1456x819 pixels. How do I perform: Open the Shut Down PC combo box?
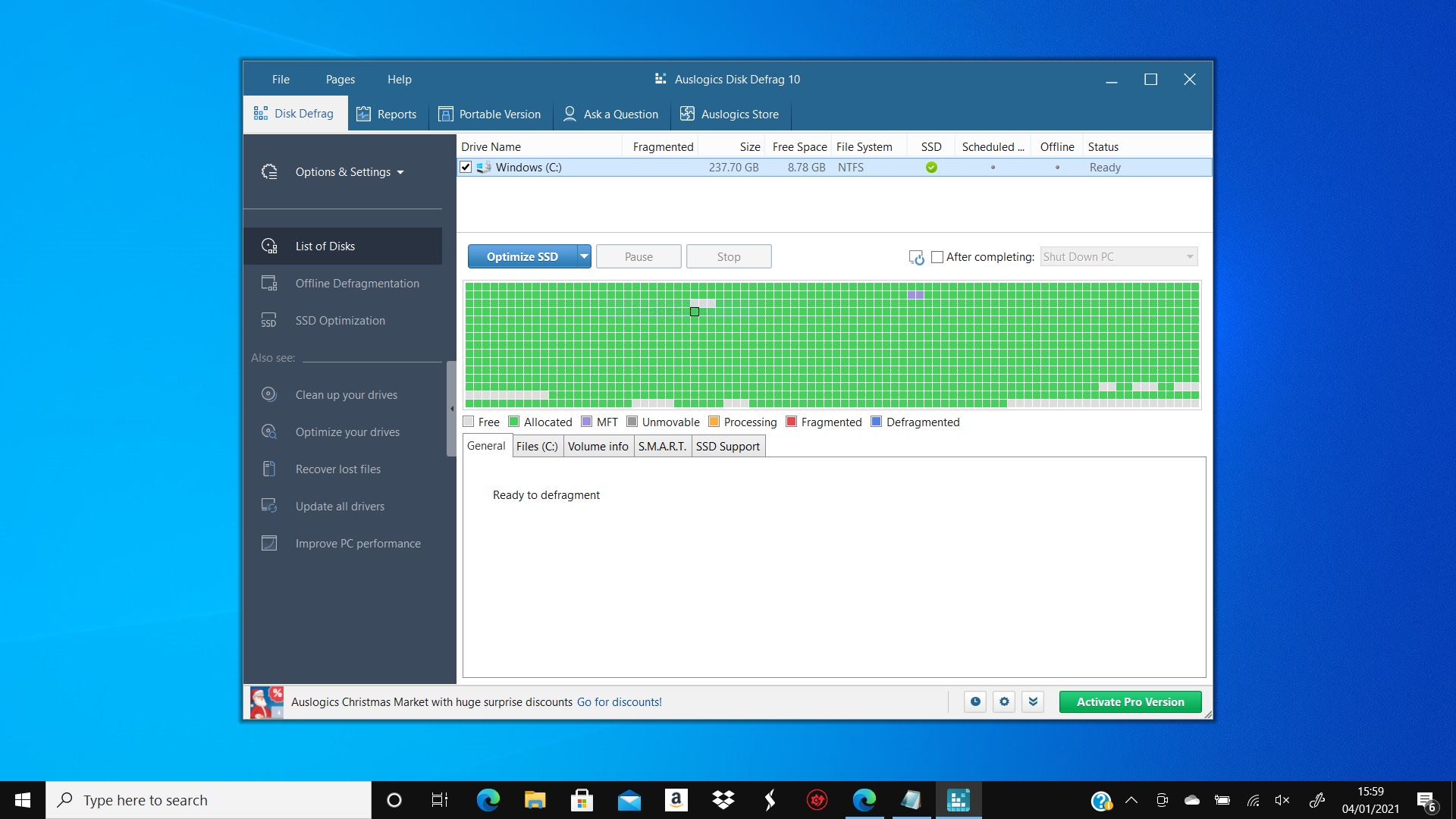coord(1119,256)
